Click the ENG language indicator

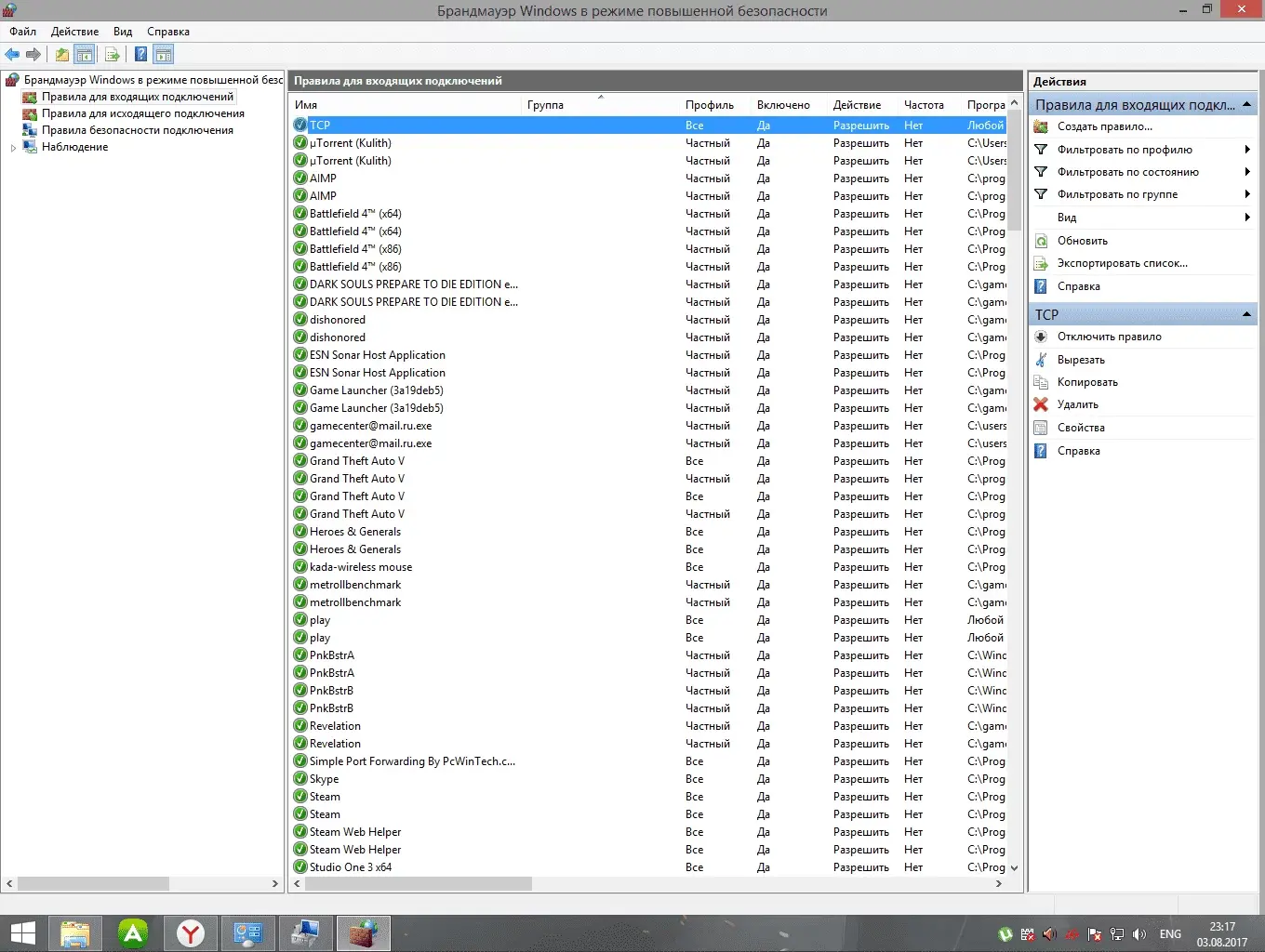[x=1170, y=934]
